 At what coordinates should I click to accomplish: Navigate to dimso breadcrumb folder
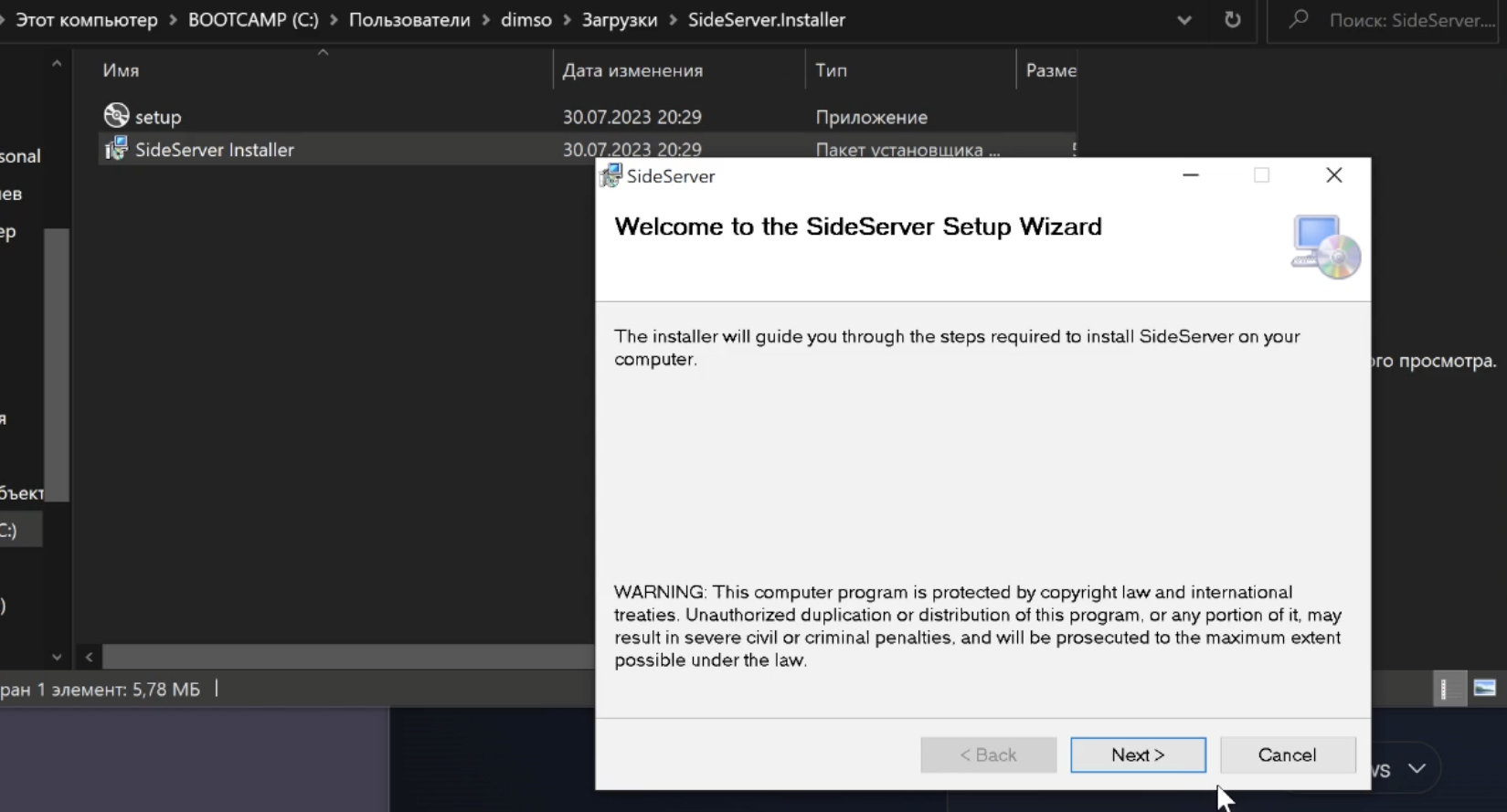tap(526, 20)
